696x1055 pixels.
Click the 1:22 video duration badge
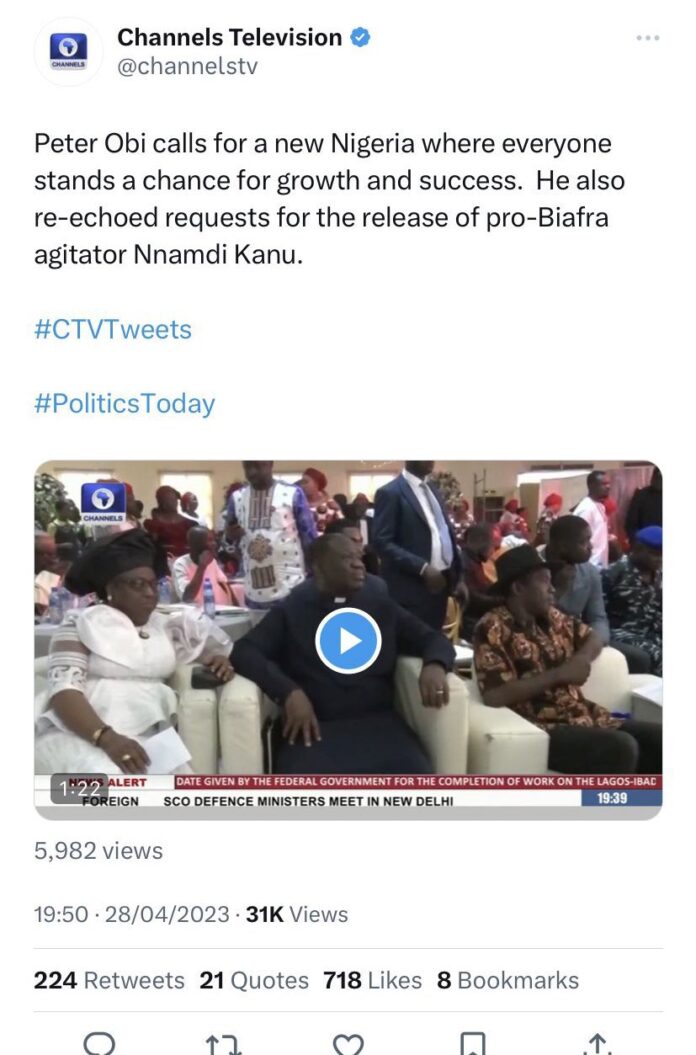click(79, 789)
